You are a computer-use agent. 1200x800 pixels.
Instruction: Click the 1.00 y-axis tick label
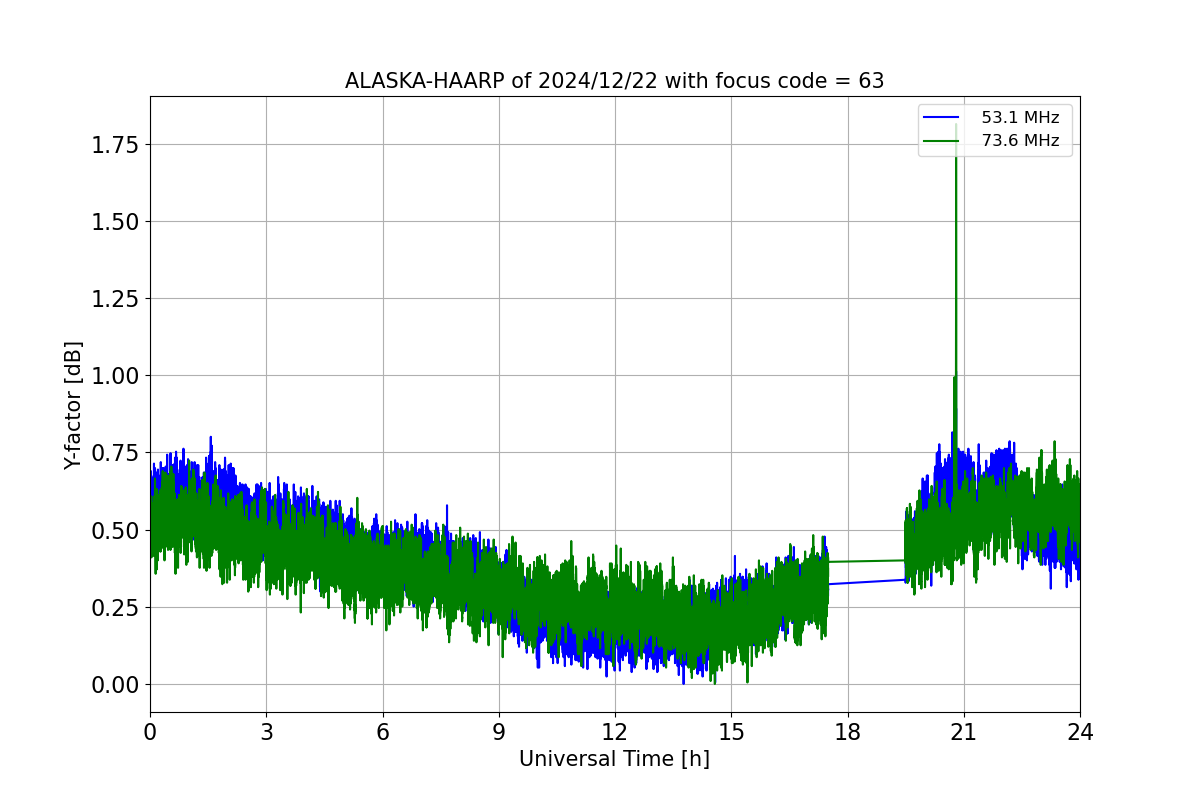(114, 376)
